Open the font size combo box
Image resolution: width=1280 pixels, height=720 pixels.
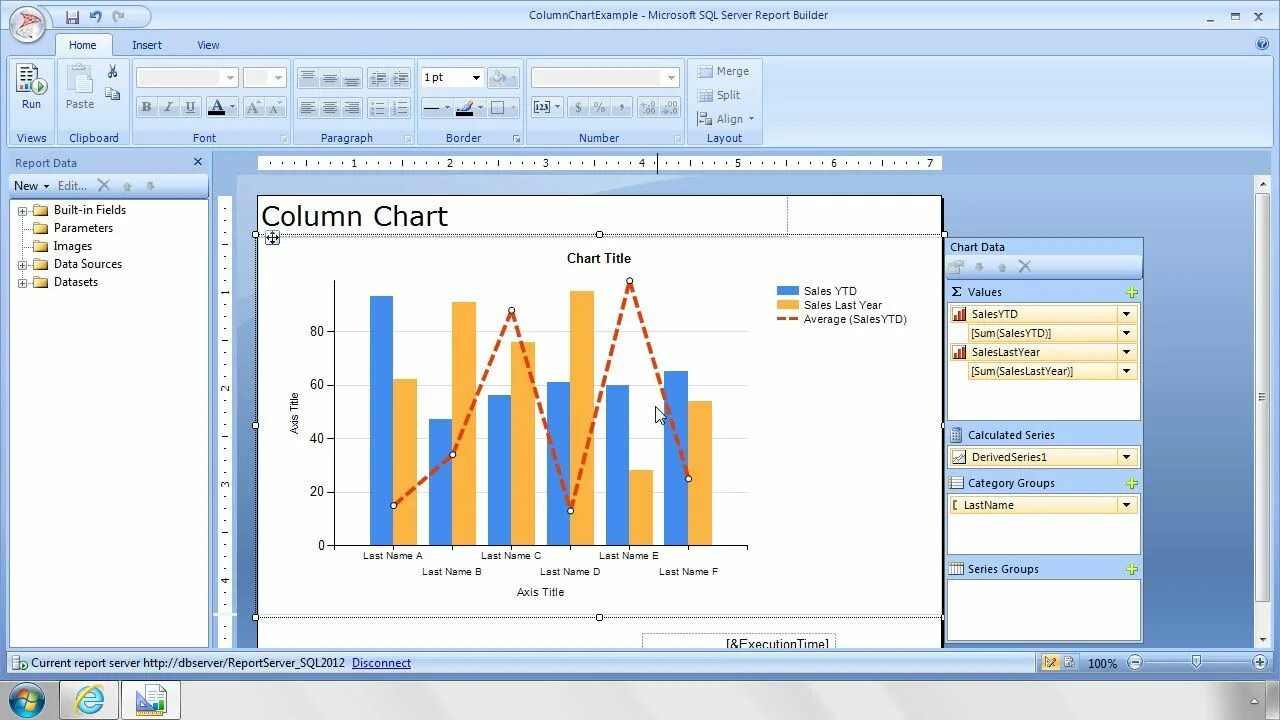coord(265,77)
